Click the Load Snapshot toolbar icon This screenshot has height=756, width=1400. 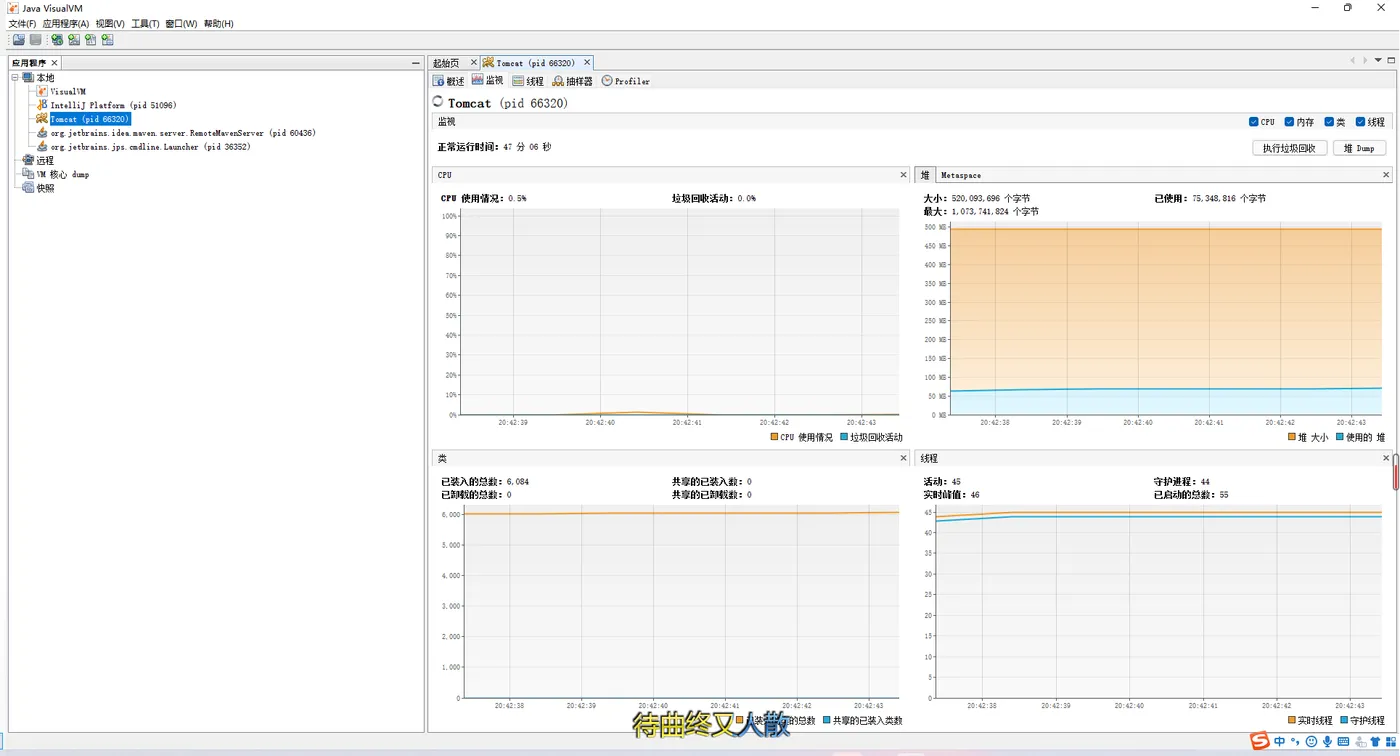(x=18, y=40)
